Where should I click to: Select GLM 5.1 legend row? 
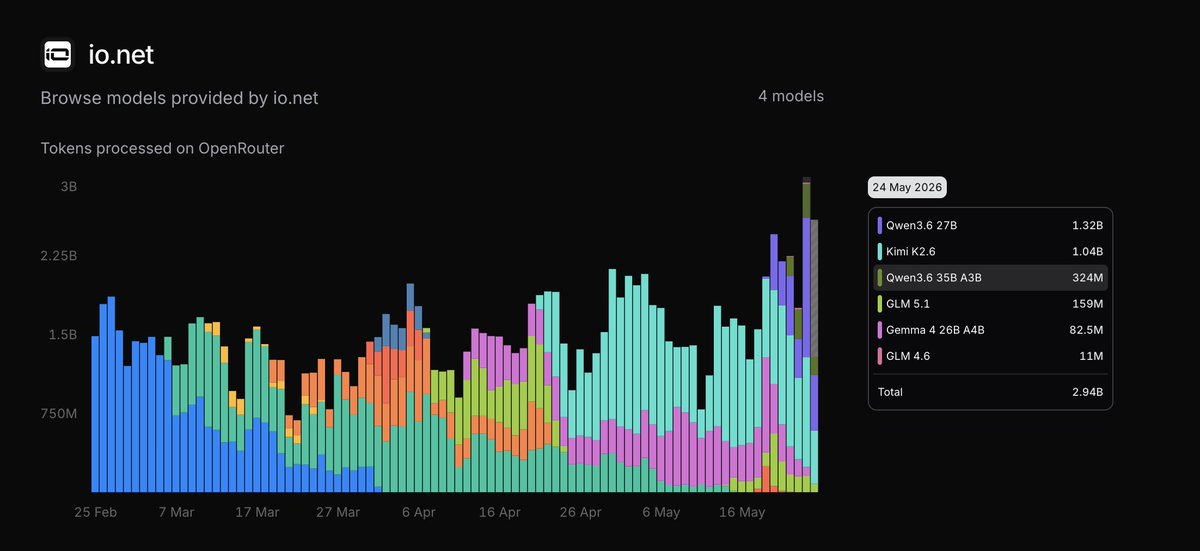(990, 304)
